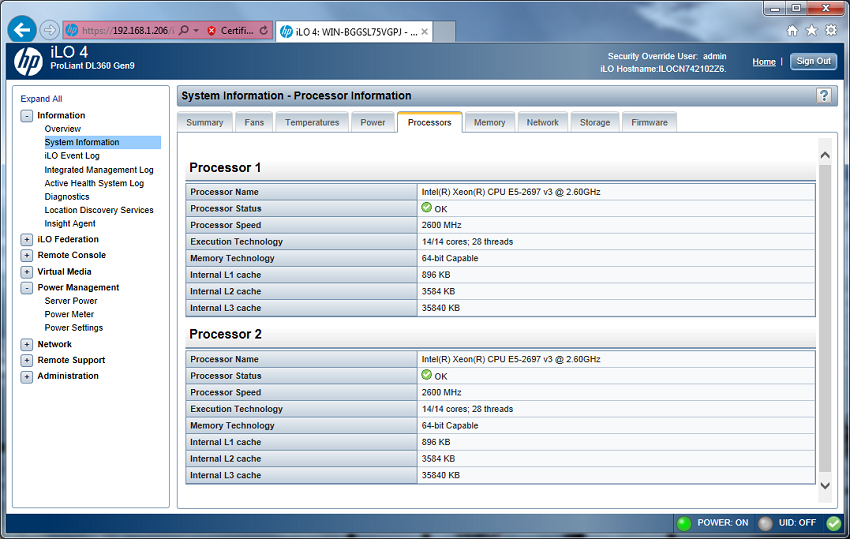The image size is (850, 539).
Task: Click the green health checkmark status icon
Action: click(x=834, y=523)
